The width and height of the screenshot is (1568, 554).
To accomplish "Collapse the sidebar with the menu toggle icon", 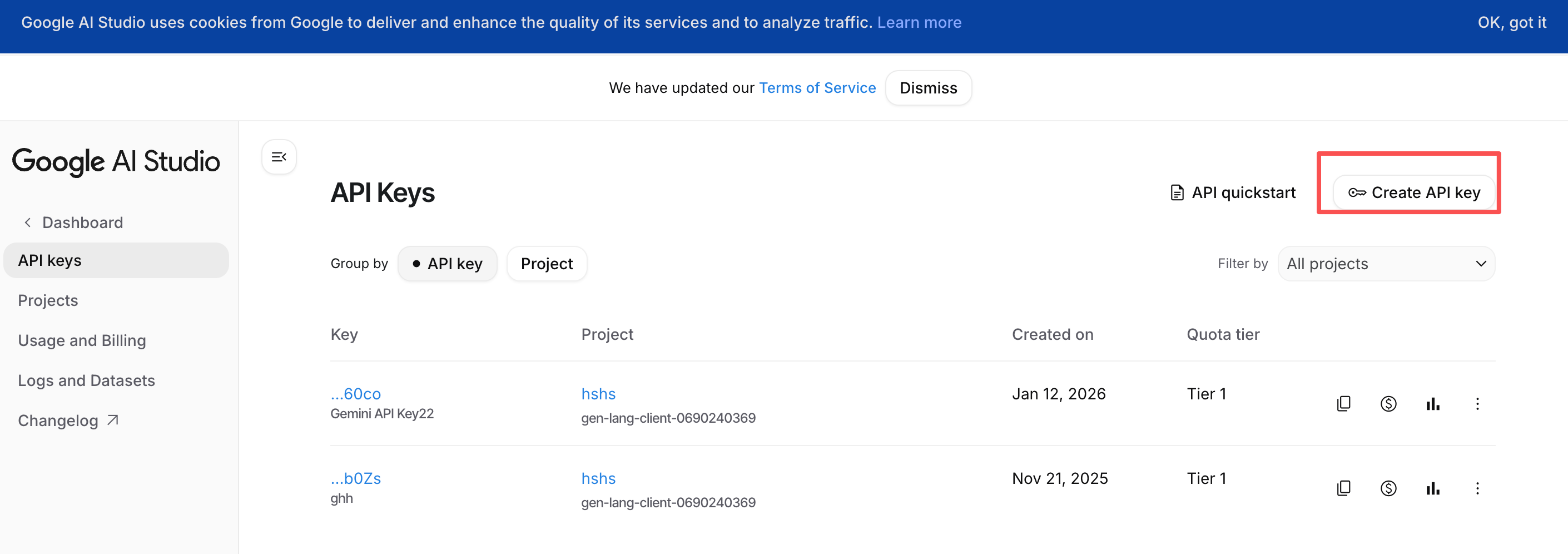I will 279,157.
